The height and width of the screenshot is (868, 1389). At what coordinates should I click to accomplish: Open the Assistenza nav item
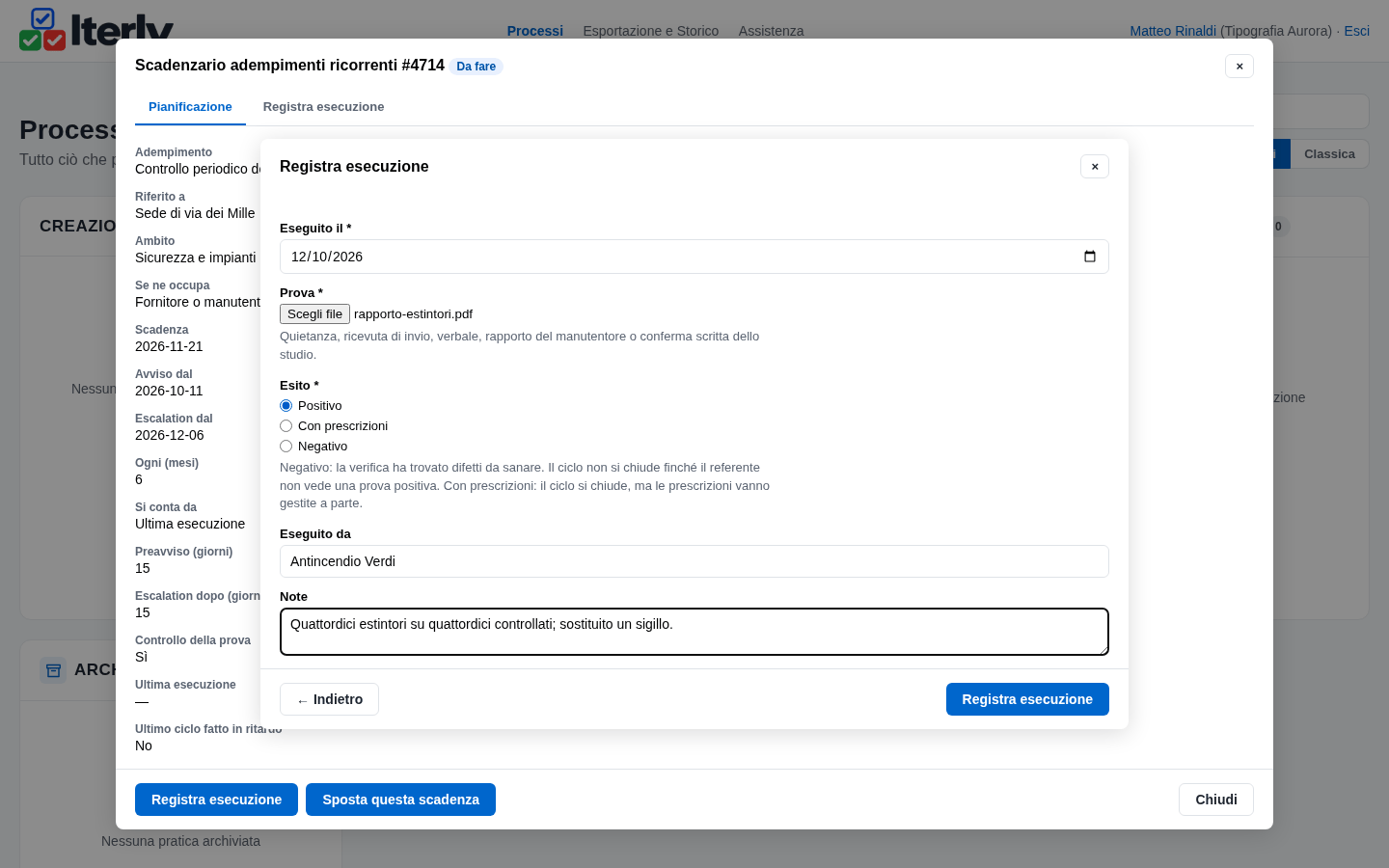pos(771,31)
